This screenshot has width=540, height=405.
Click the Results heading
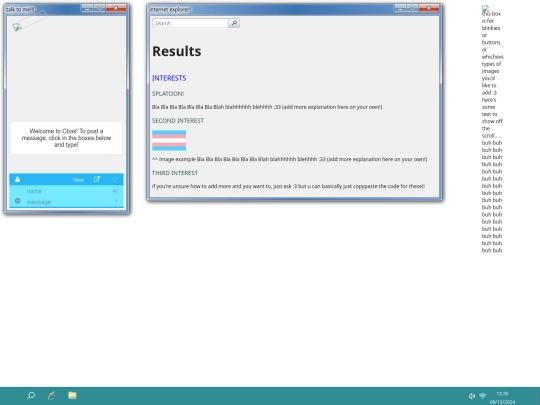click(x=177, y=51)
